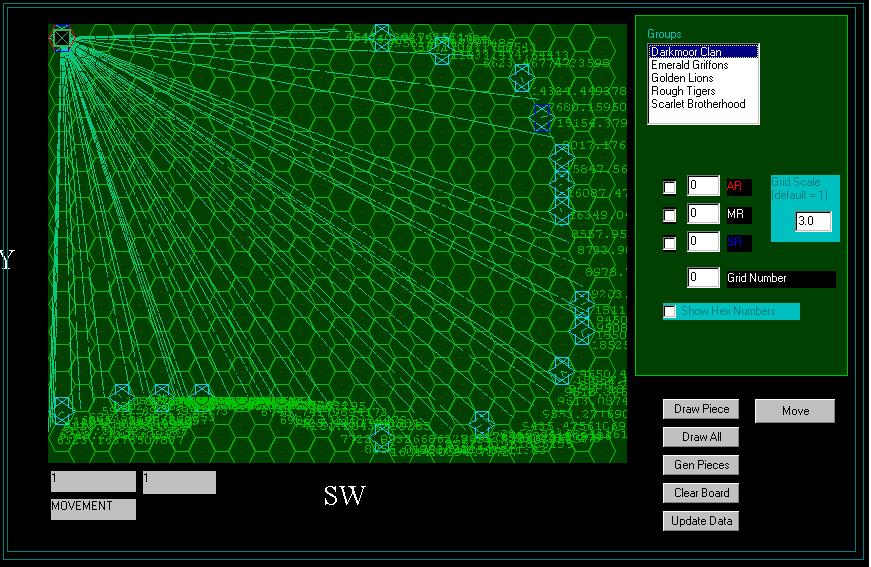871x567 pixels.
Task: Click the Move button
Action: click(795, 411)
